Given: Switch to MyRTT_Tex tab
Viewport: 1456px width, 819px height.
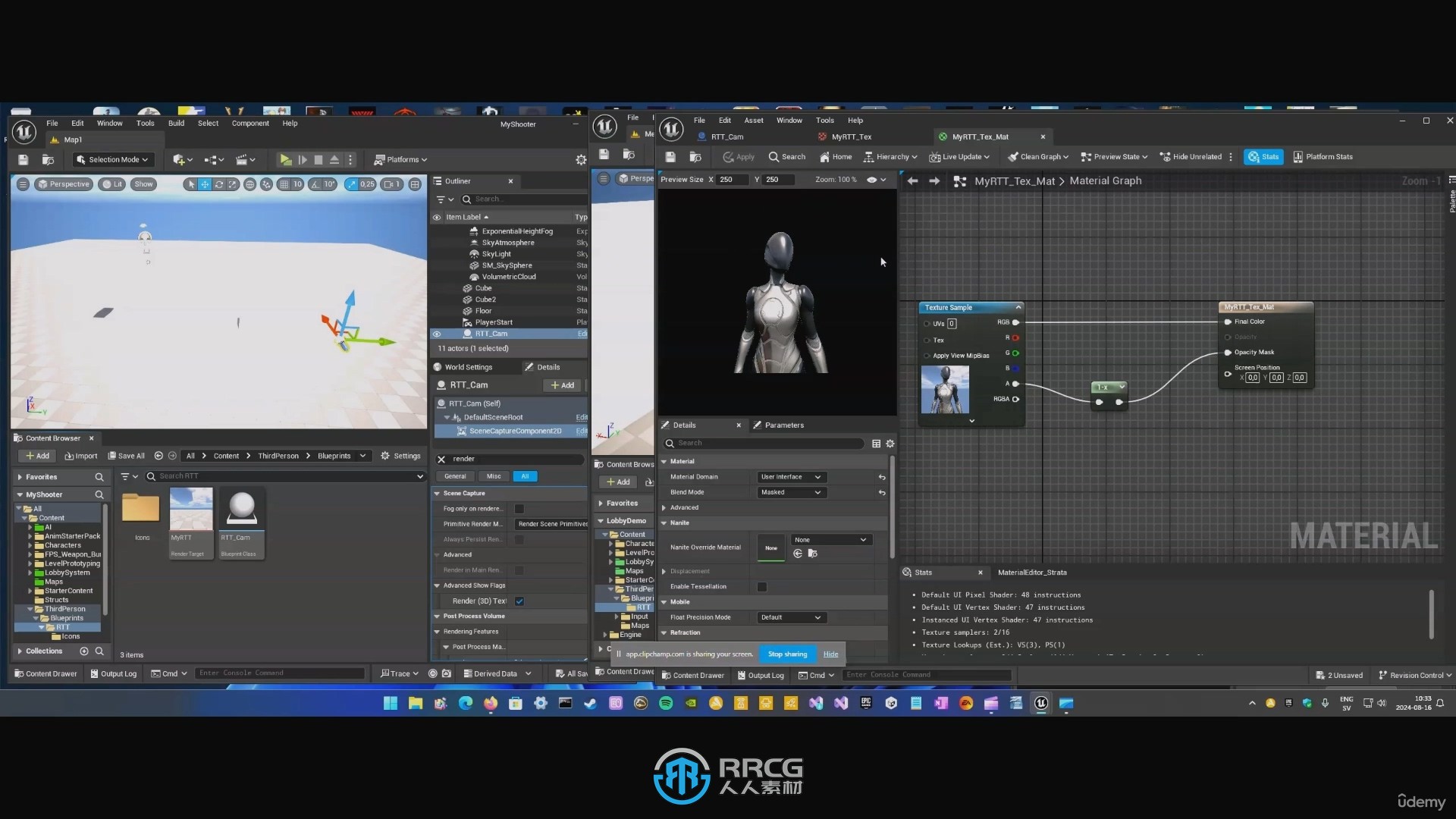Looking at the screenshot, I should pos(851,136).
